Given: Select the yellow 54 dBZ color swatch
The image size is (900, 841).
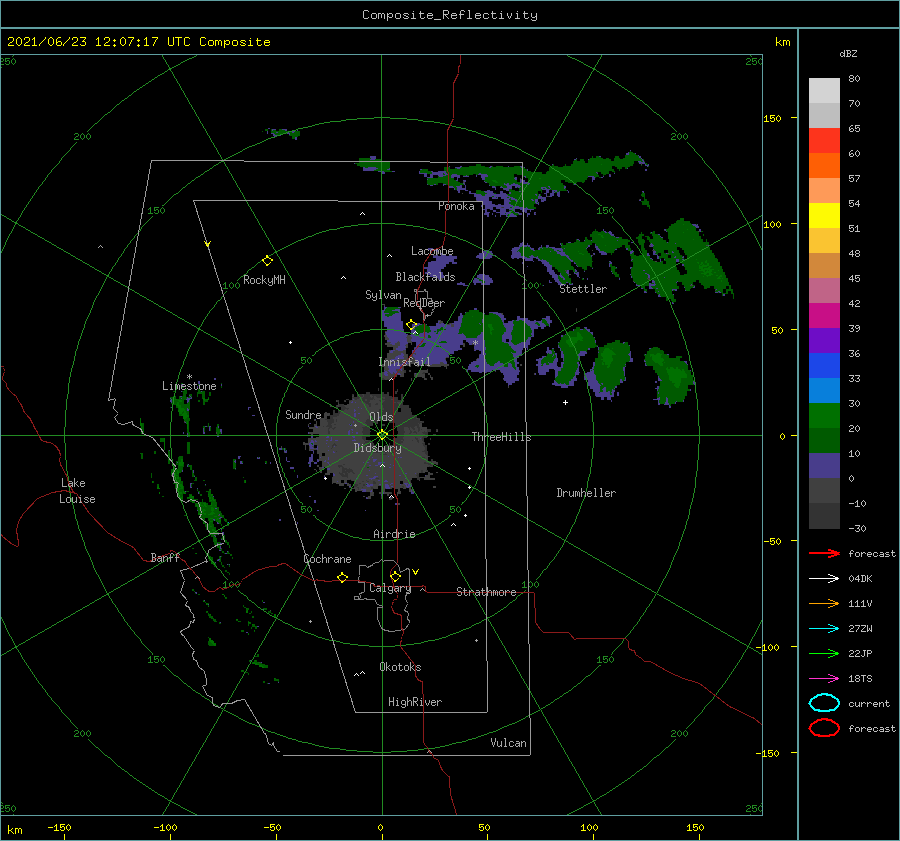Looking at the screenshot, I should click(x=824, y=215).
